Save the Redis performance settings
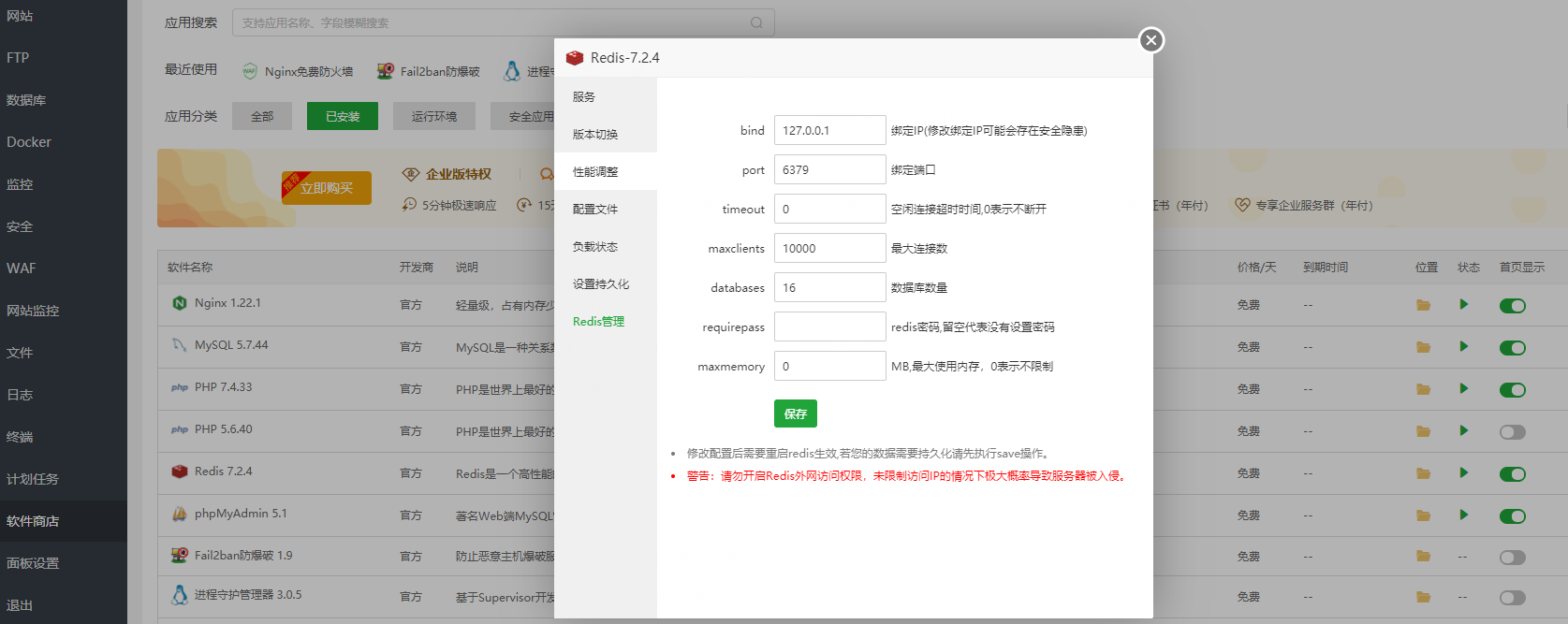 tap(796, 414)
